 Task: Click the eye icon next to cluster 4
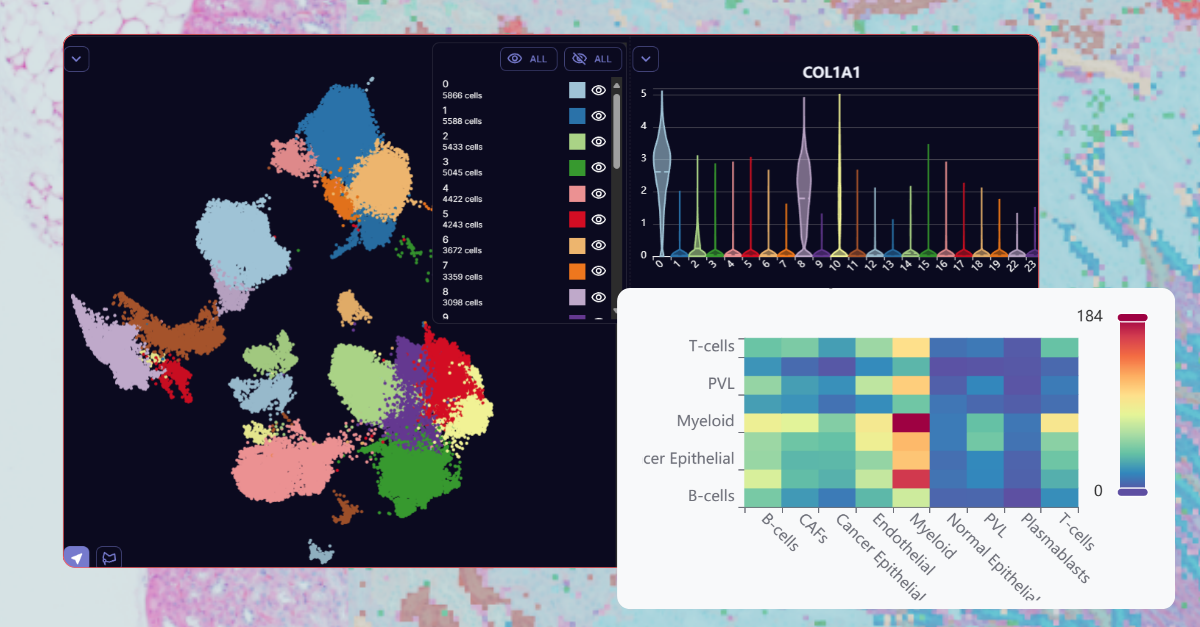(x=598, y=193)
